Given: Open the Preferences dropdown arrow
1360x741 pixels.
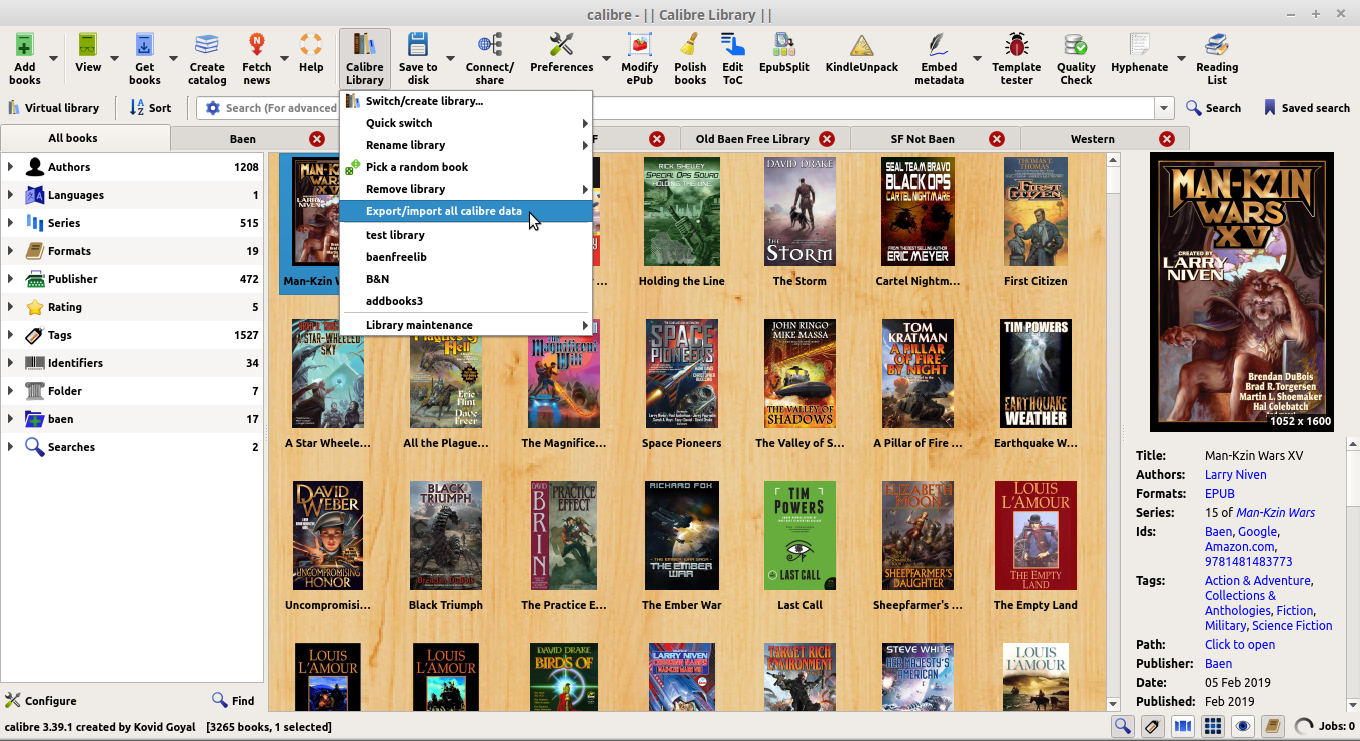Looking at the screenshot, I should point(605,59).
